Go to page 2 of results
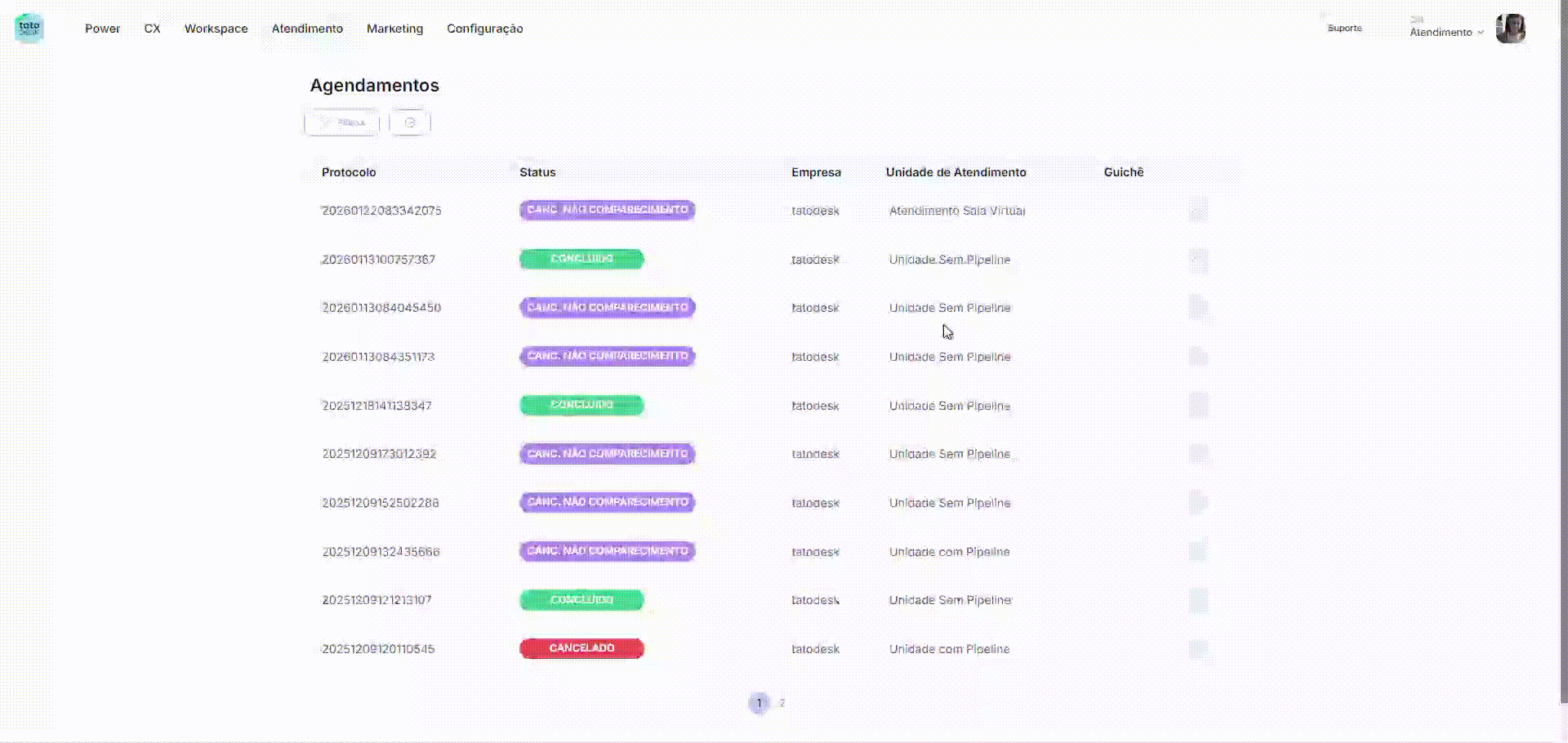The image size is (1568, 743). point(782,703)
